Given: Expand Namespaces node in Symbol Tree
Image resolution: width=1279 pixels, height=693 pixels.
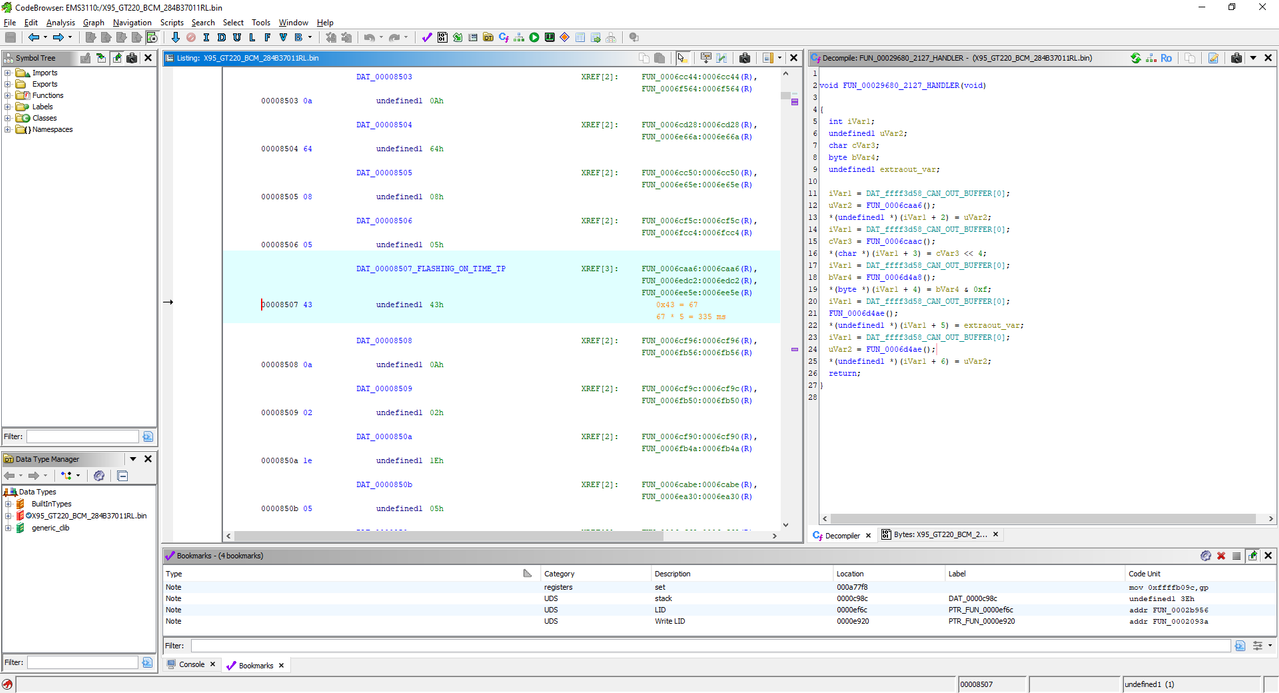Looking at the screenshot, I should coord(8,129).
